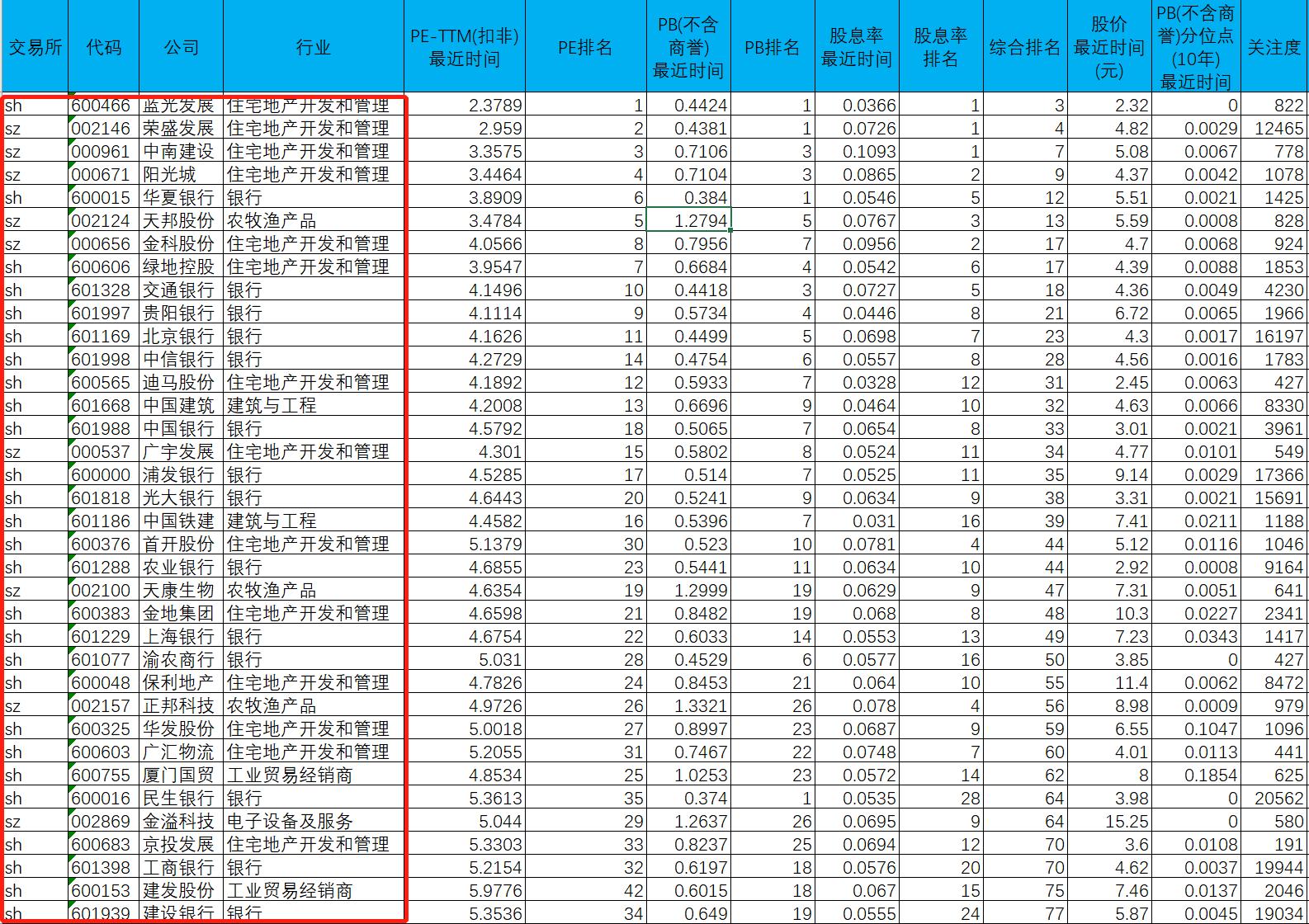
Task: Click the 中信银行 company cell
Action: [182, 359]
